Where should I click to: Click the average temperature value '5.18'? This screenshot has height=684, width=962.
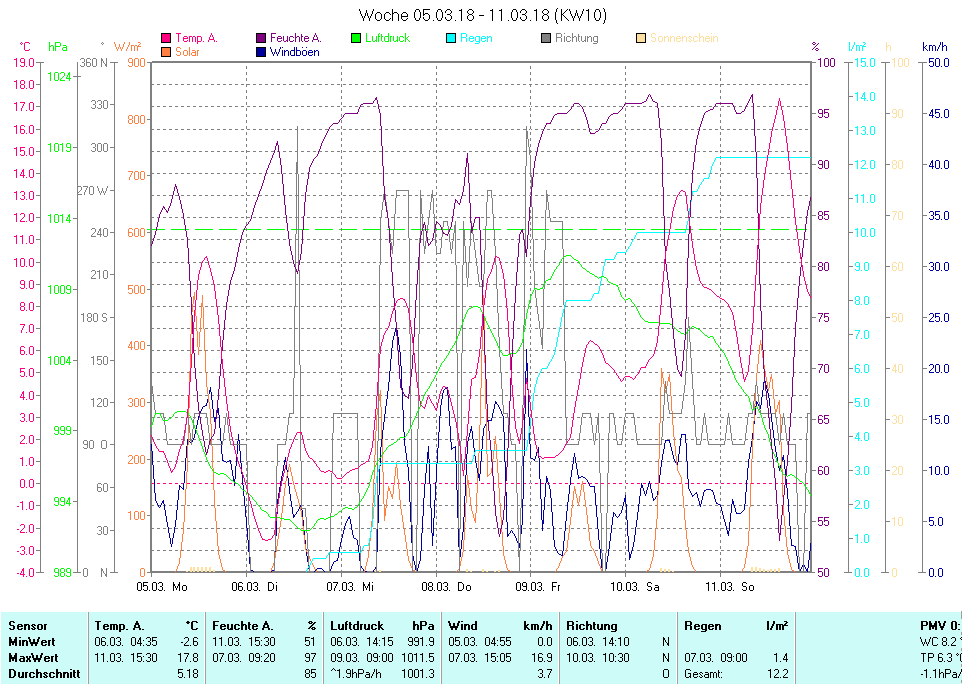coord(188,674)
